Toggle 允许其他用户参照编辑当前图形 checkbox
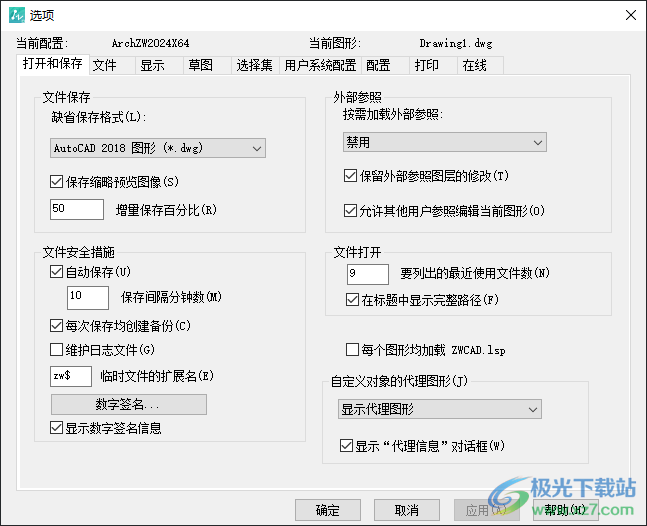647x526 pixels. coord(350,211)
